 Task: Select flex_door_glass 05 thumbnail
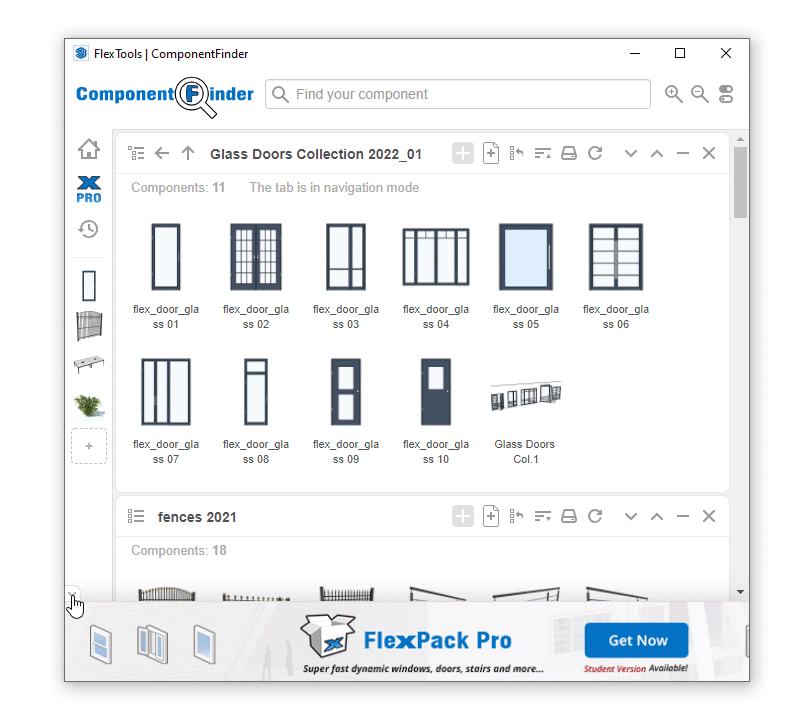coord(526,257)
